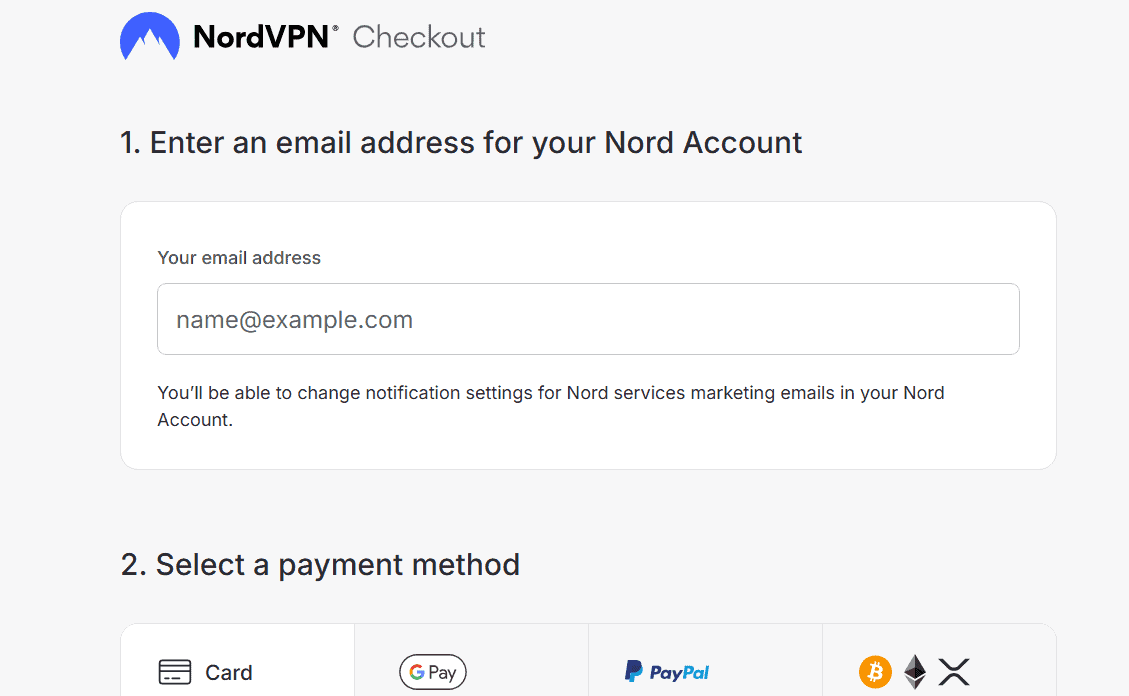Click the 'Your email address' field label
This screenshot has height=696, width=1129.
(x=239, y=258)
